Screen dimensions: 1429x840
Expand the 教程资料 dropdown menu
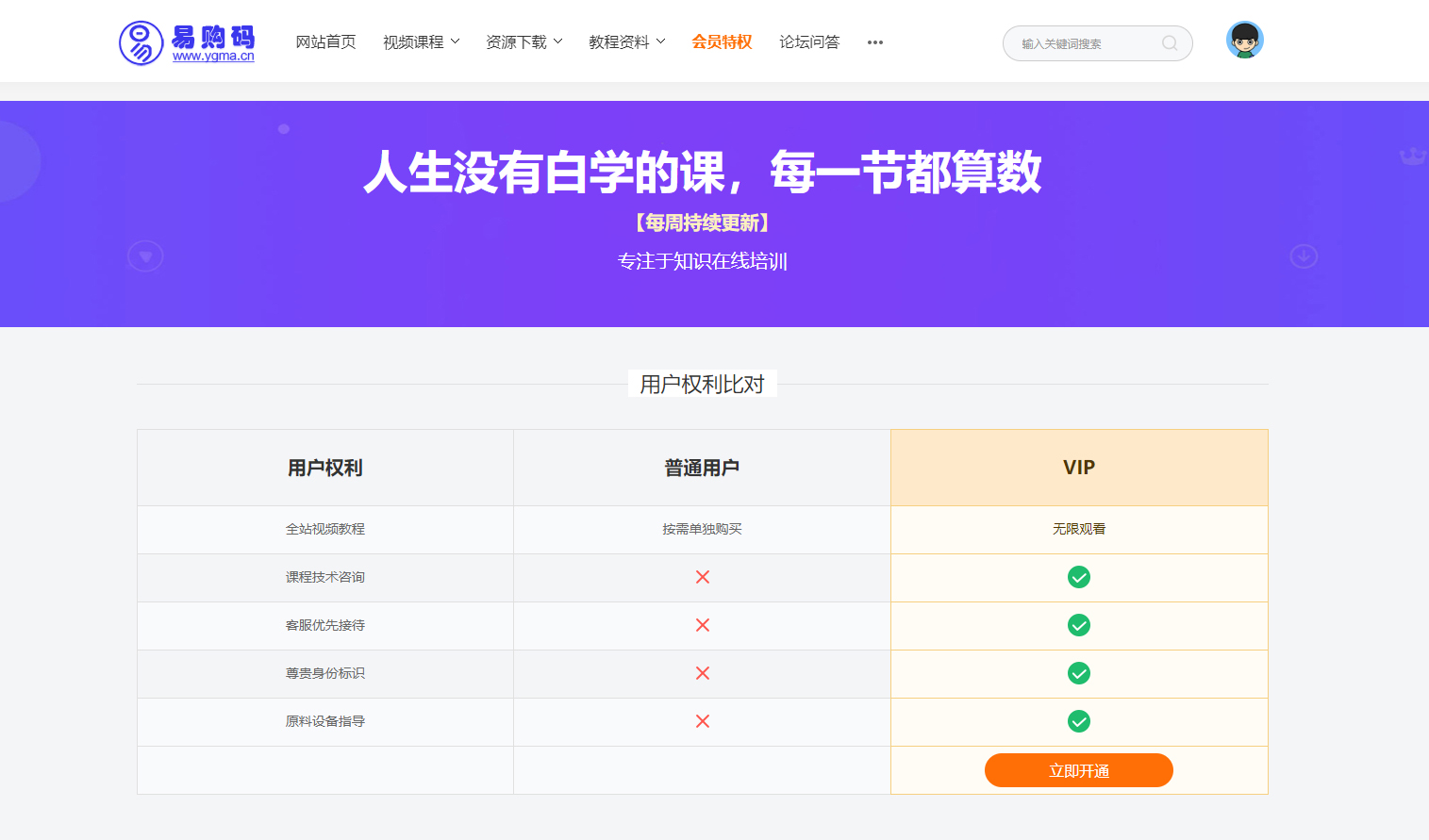[626, 42]
